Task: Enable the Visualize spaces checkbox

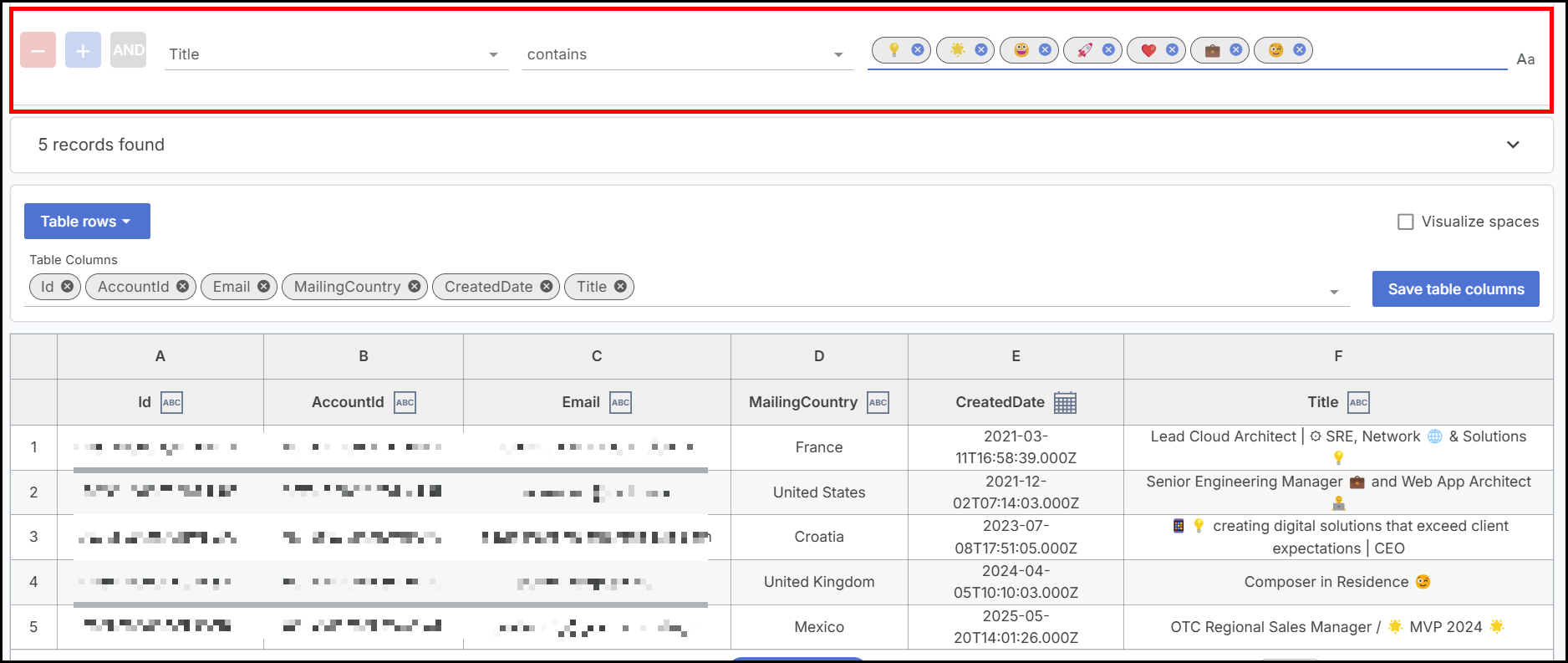Action: (x=1406, y=222)
